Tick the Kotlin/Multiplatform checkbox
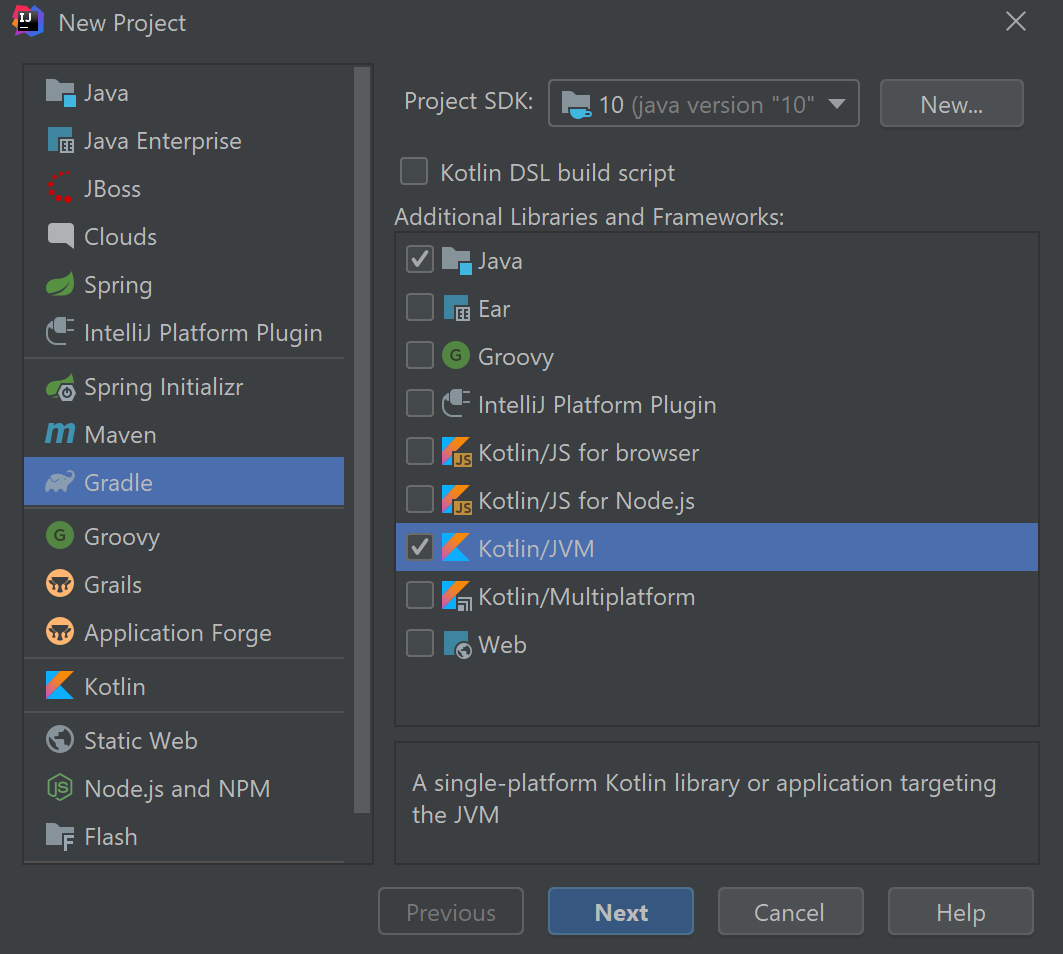This screenshot has height=954, width=1063. 420,596
